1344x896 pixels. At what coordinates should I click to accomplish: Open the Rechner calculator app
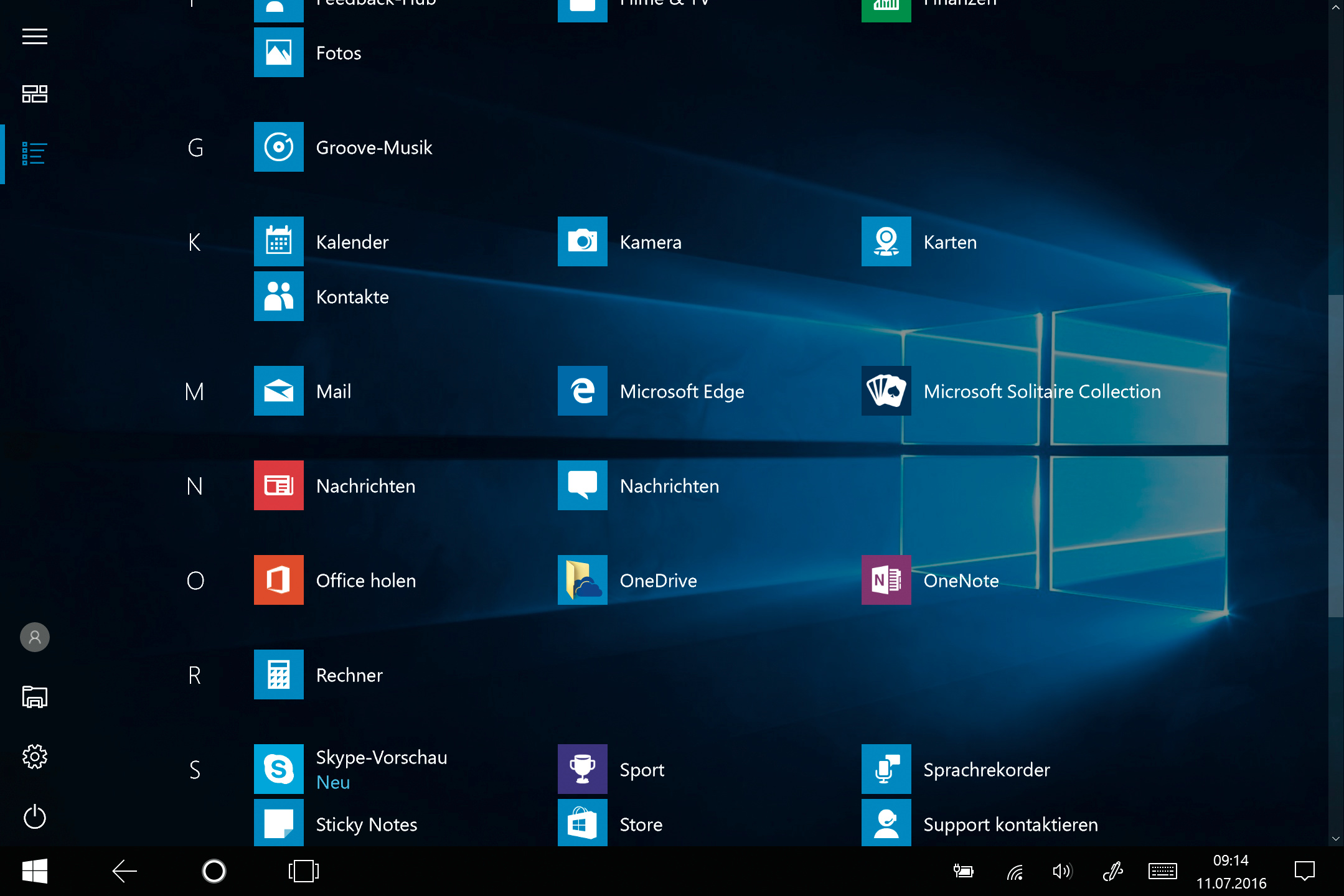pos(278,674)
